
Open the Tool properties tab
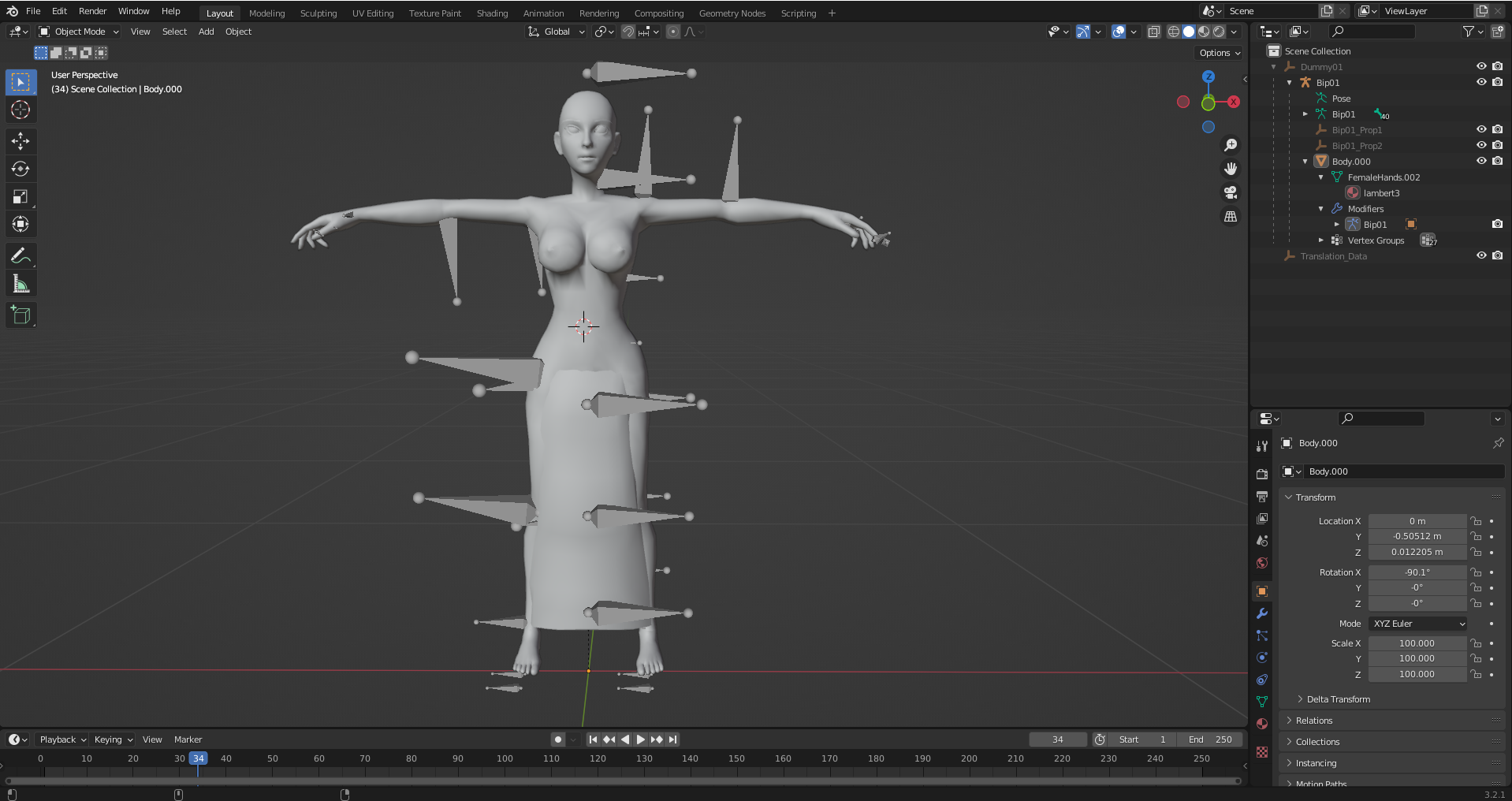point(1262,445)
